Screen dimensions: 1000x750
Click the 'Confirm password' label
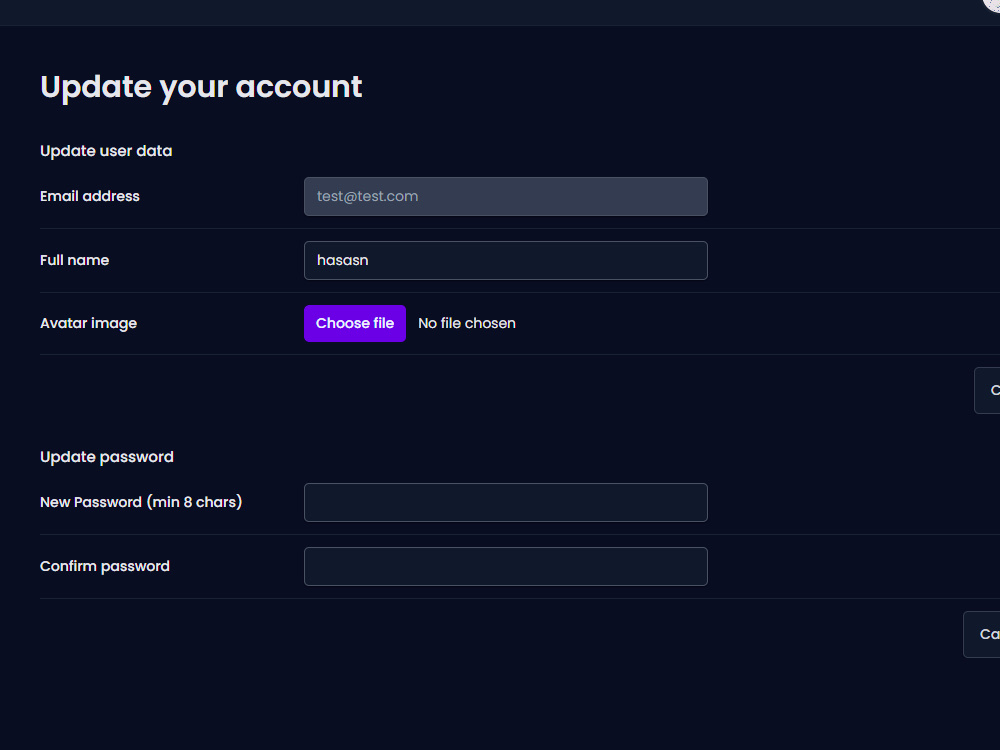pyautogui.click(x=105, y=566)
